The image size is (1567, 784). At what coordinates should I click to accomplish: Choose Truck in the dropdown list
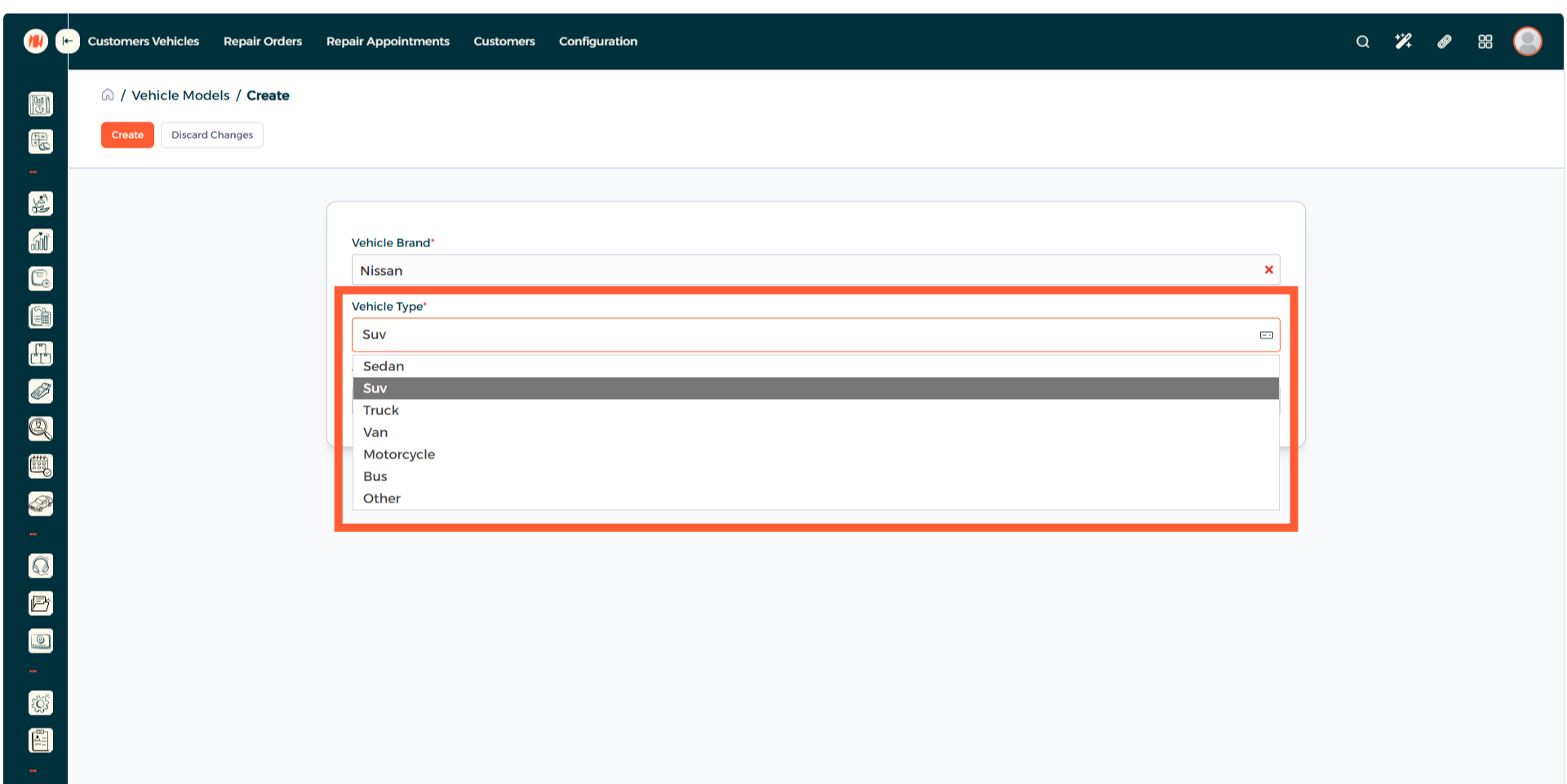click(x=381, y=410)
